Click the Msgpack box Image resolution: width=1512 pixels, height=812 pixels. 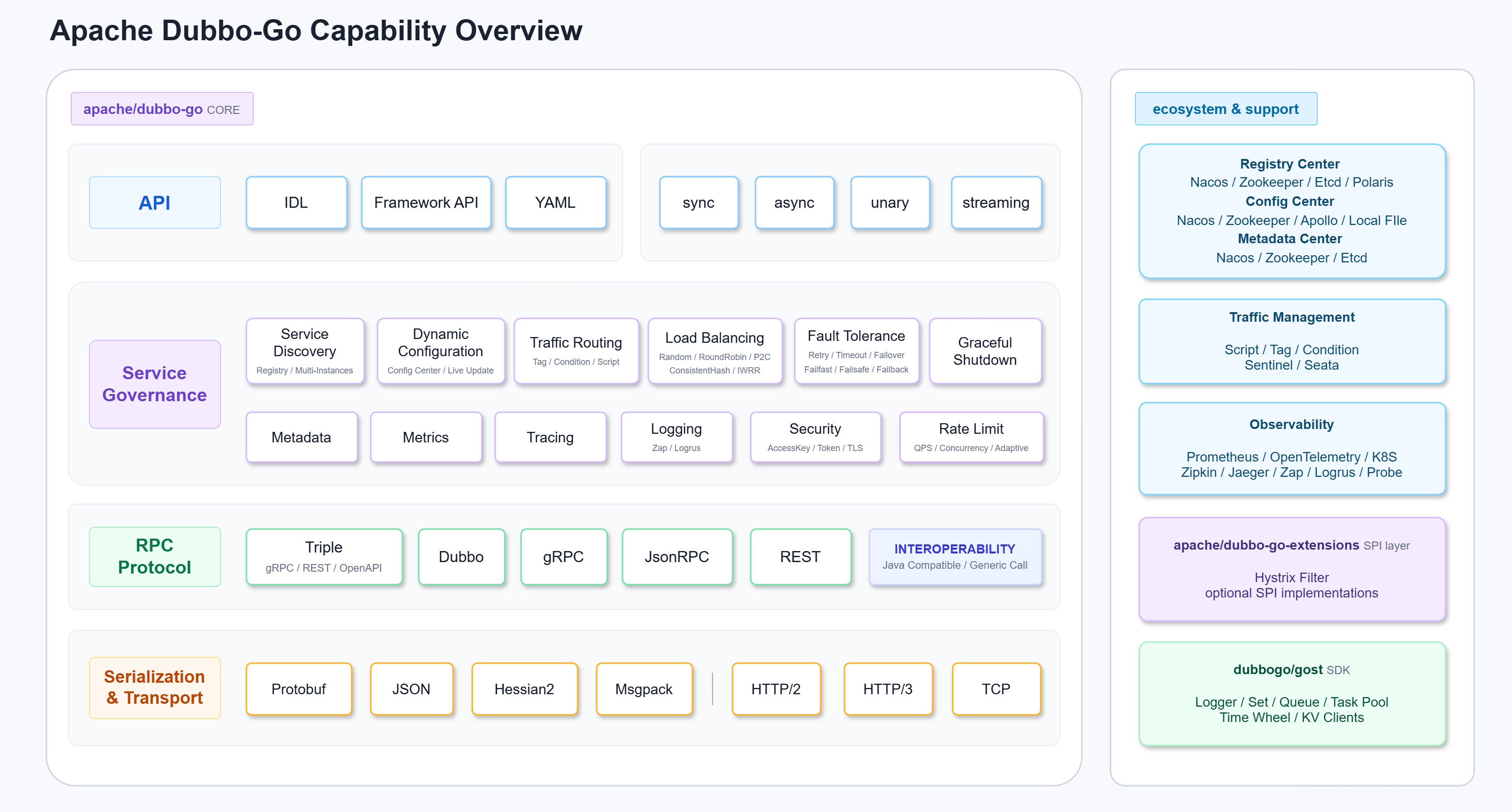(644, 688)
